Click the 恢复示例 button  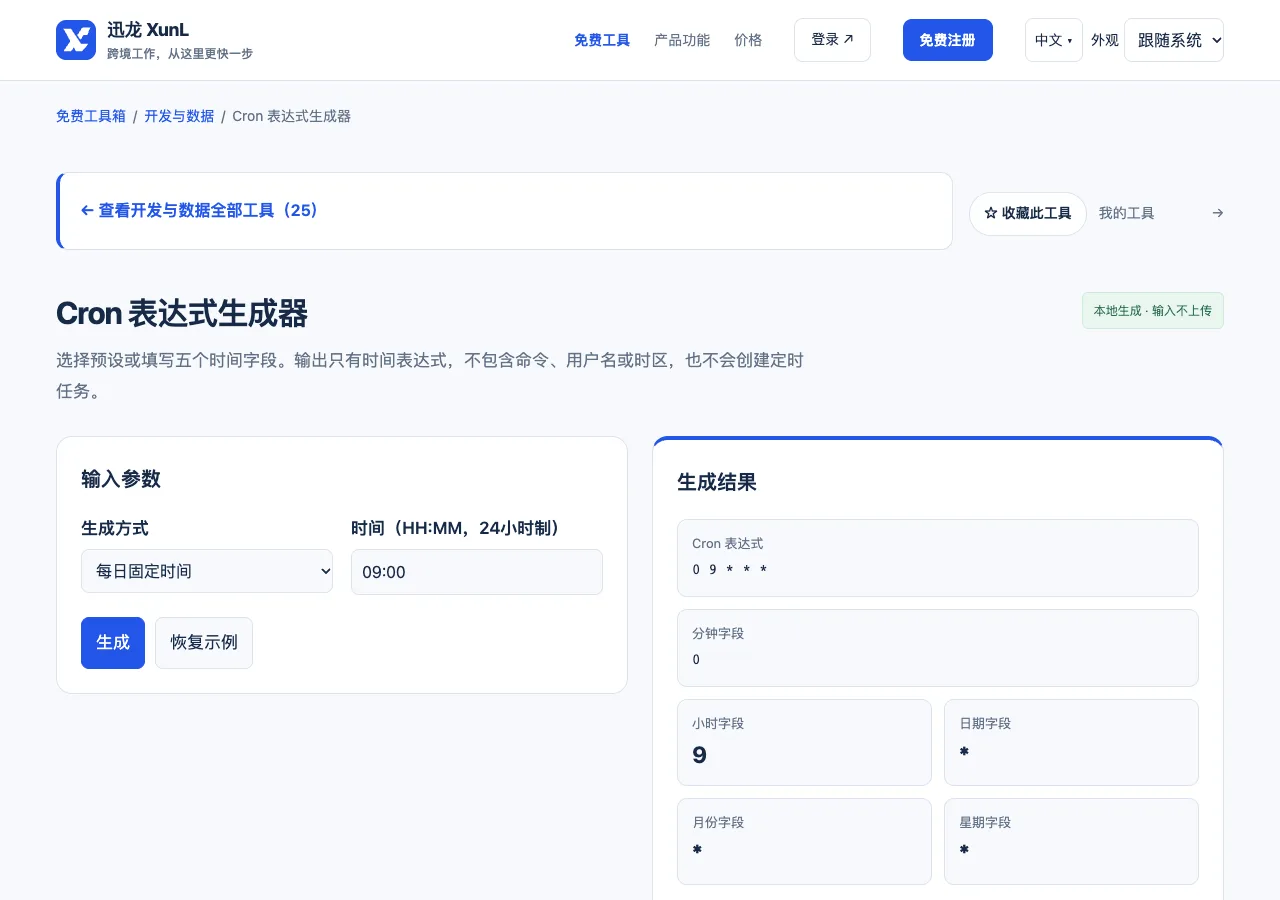tap(204, 643)
